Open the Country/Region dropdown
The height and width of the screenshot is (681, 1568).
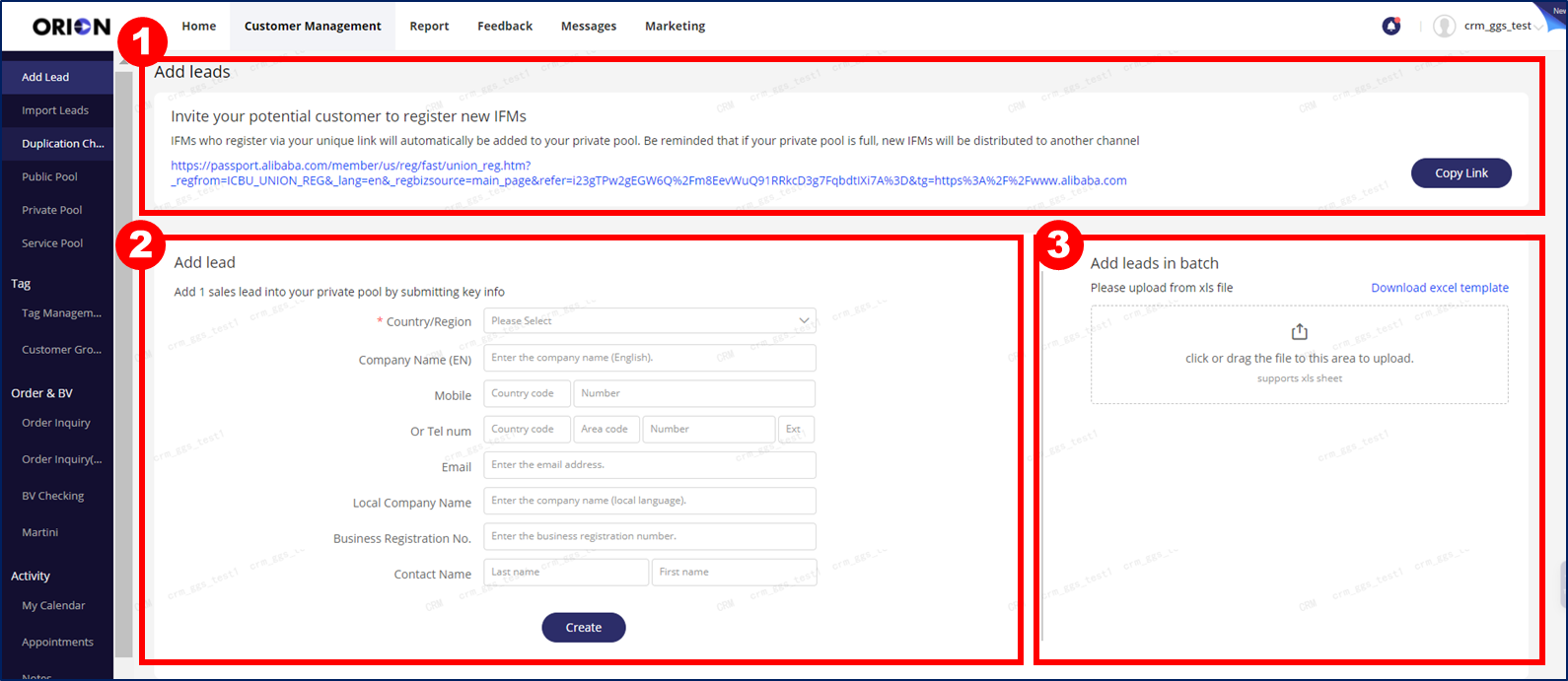tap(650, 320)
